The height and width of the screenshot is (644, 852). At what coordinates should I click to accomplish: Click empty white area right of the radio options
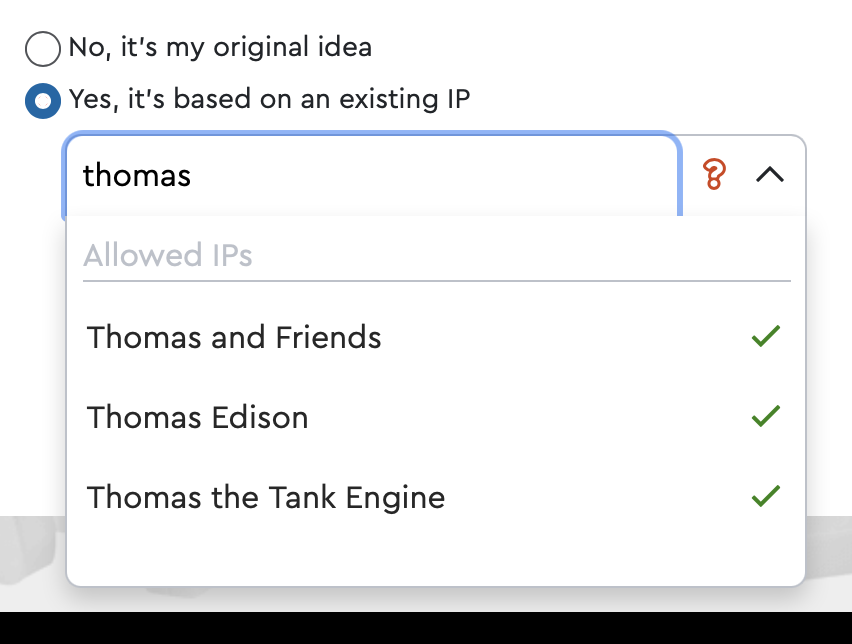pos(650,70)
